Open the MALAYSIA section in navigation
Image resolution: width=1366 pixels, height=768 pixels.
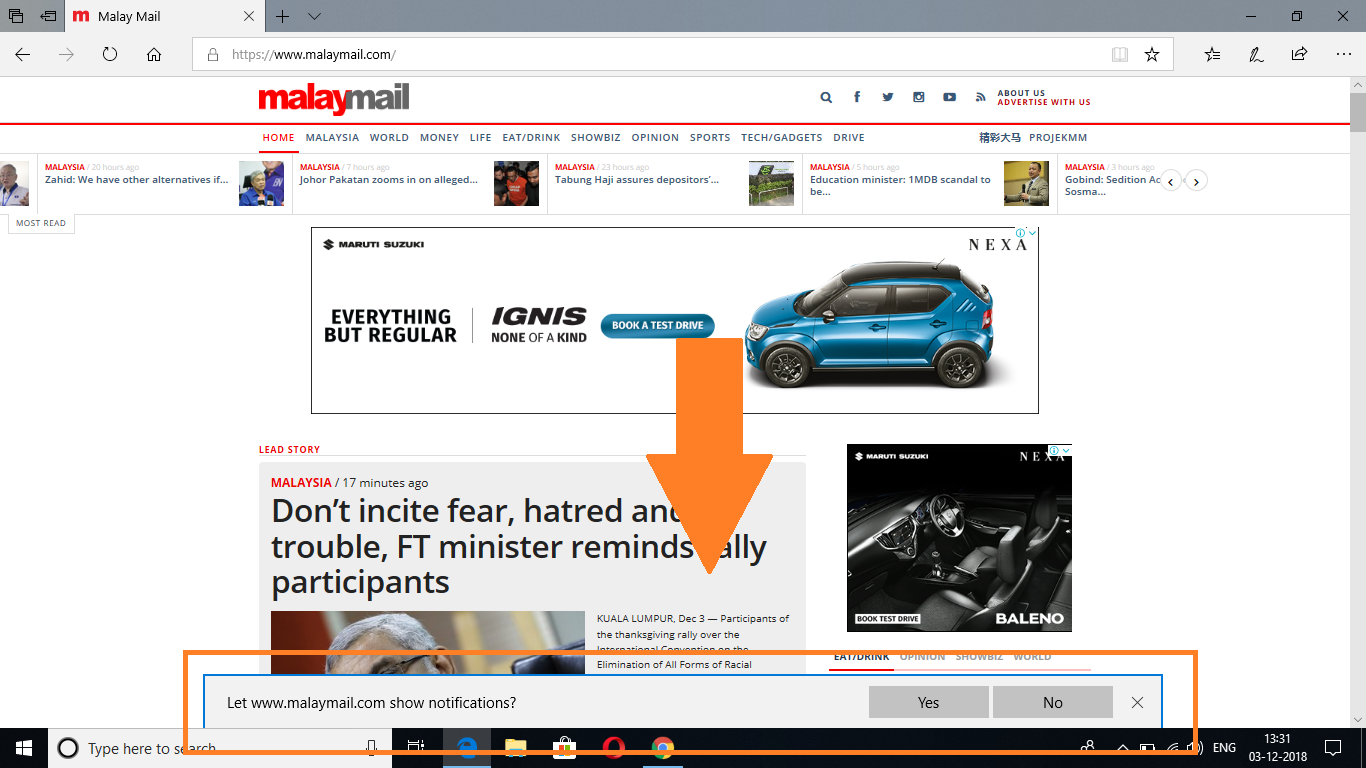click(332, 138)
